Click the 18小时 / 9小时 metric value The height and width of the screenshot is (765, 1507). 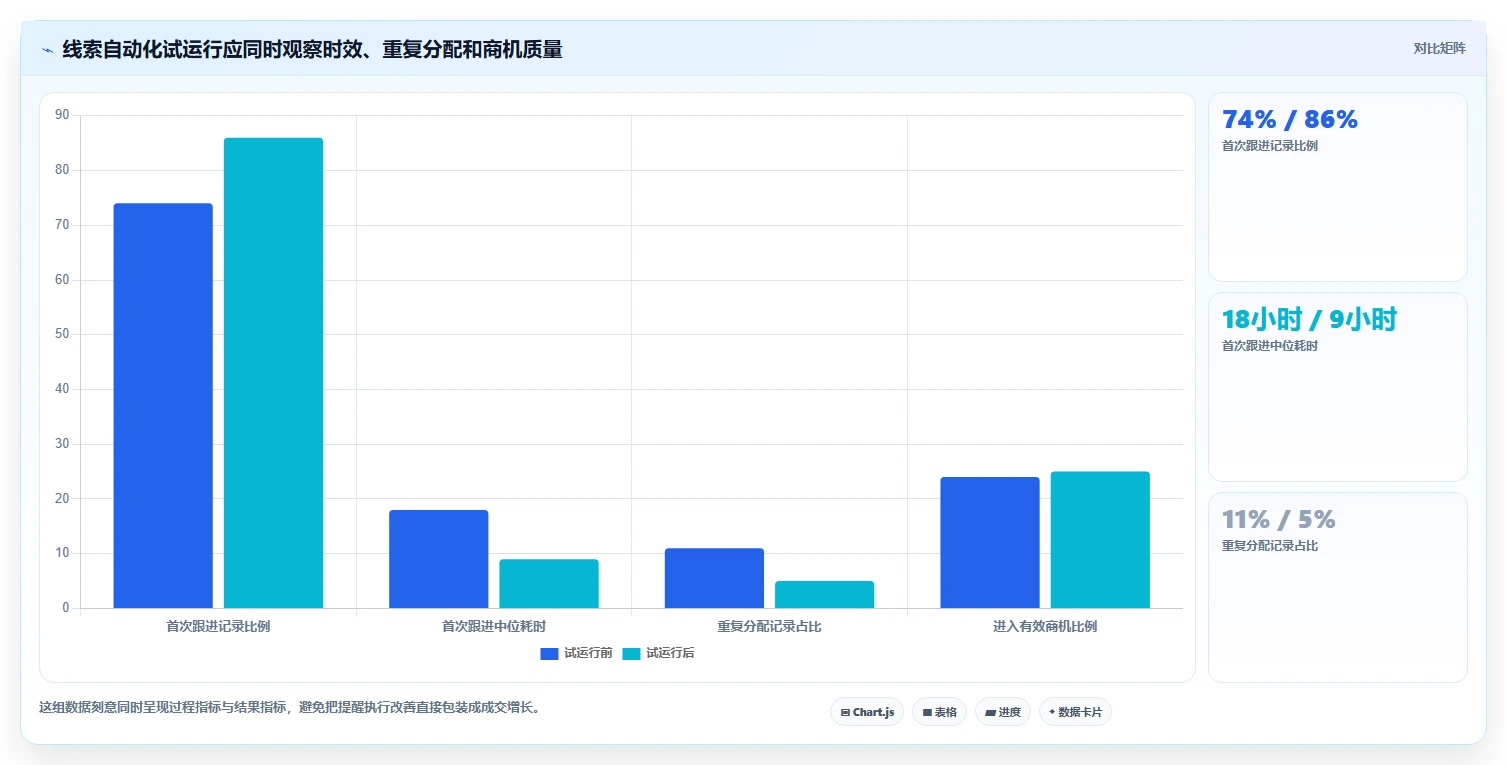[x=1309, y=320]
